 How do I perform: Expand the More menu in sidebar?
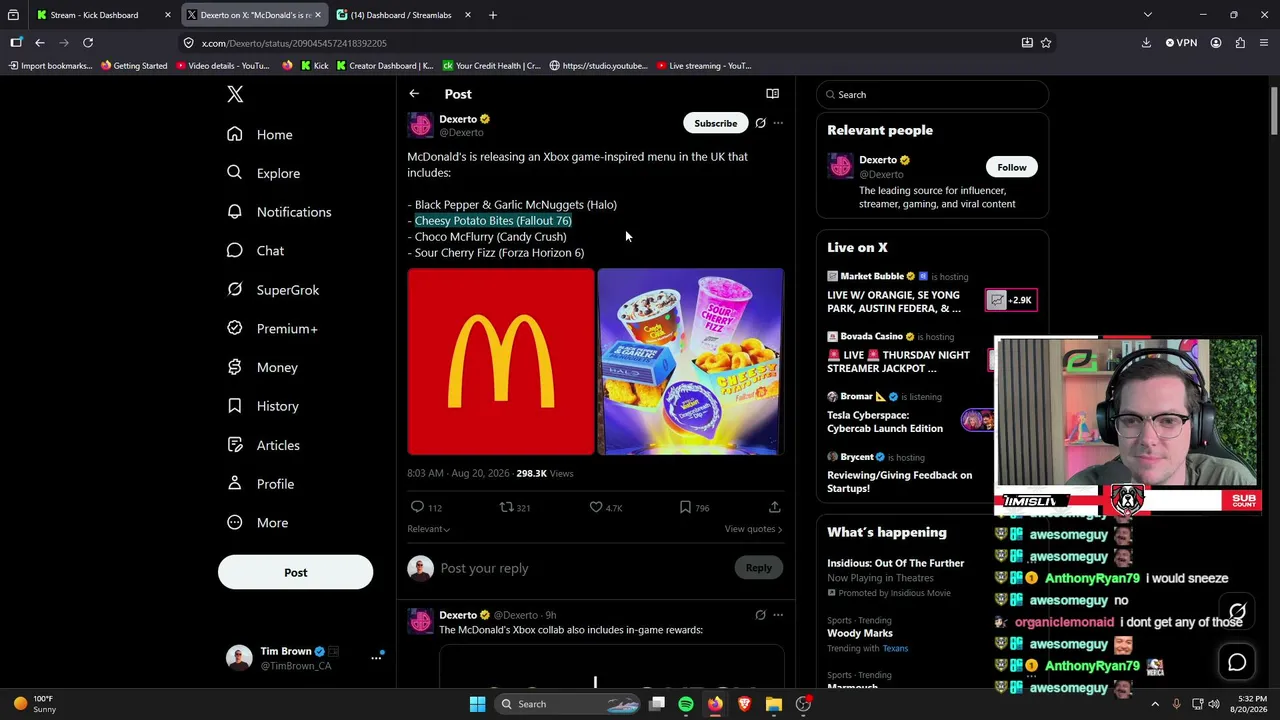coord(257,523)
